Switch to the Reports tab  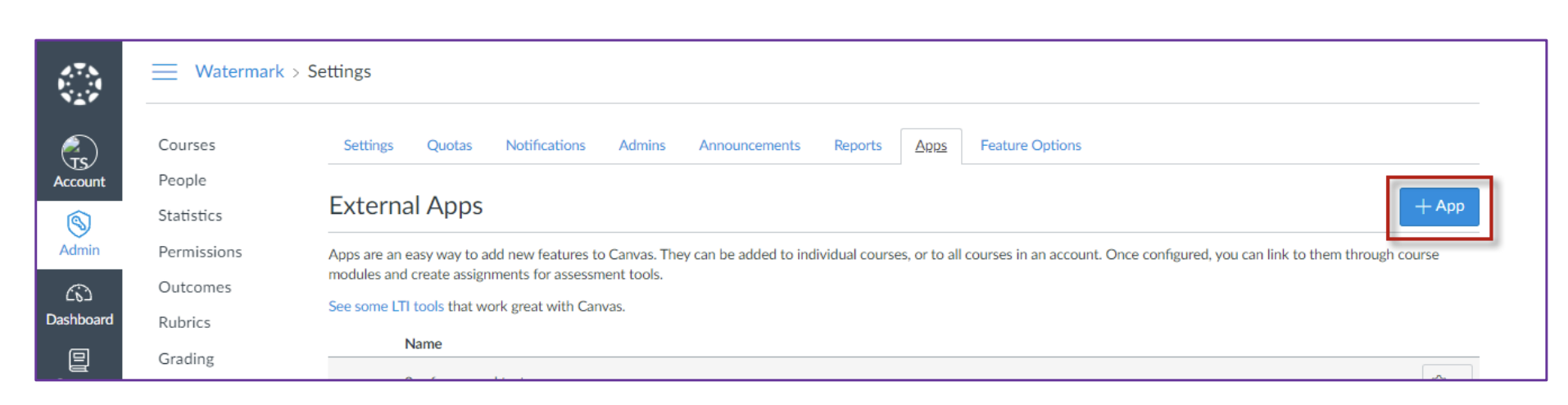(858, 145)
